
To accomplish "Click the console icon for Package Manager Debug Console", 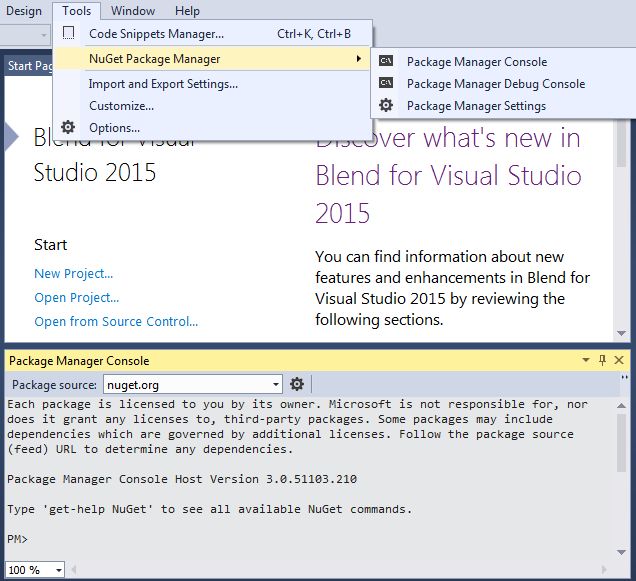I will (386, 83).
